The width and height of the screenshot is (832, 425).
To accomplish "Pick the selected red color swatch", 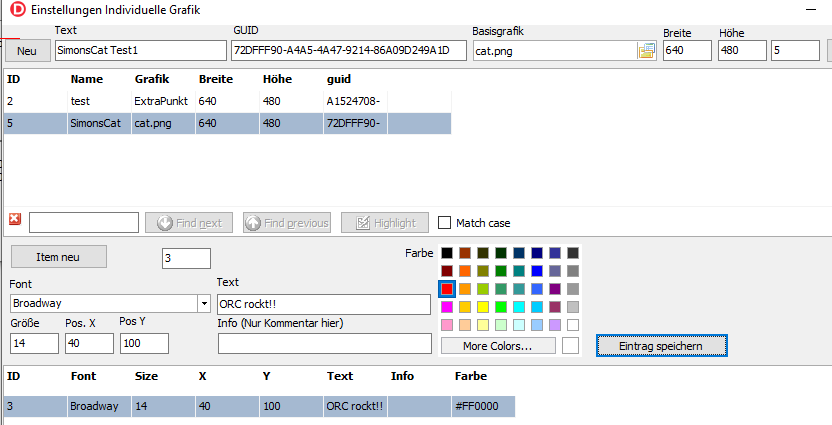I will point(448,289).
